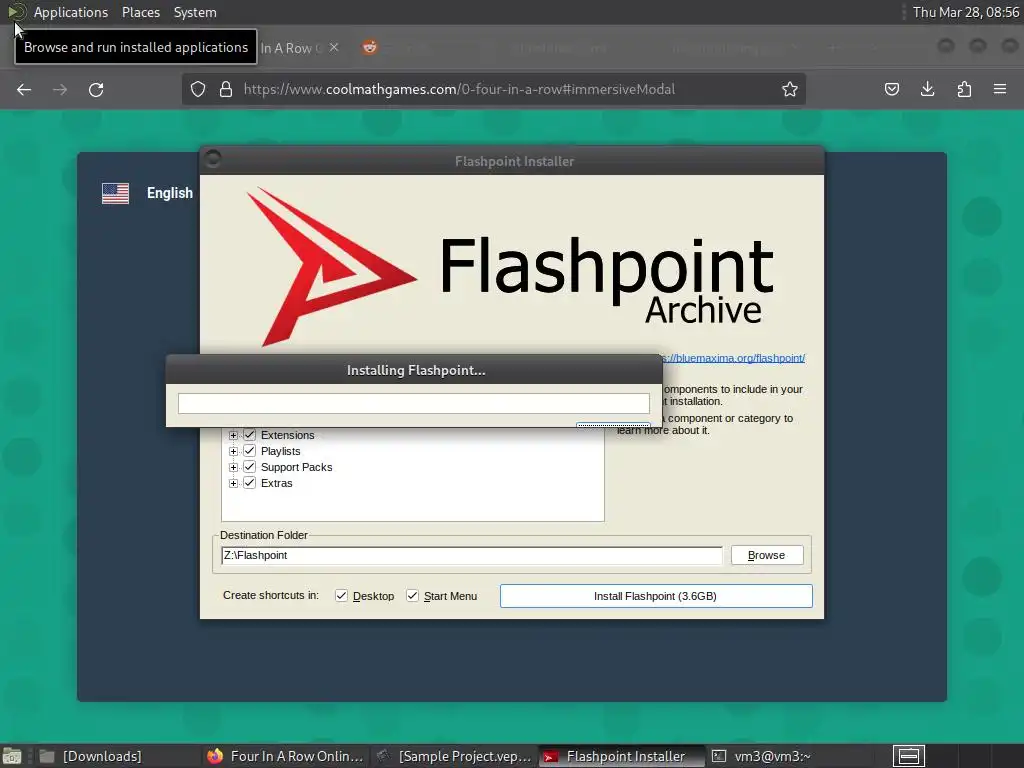Viewport: 1024px width, 768px height.
Task: Toggle the Extras component checkbox
Action: [x=249, y=483]
